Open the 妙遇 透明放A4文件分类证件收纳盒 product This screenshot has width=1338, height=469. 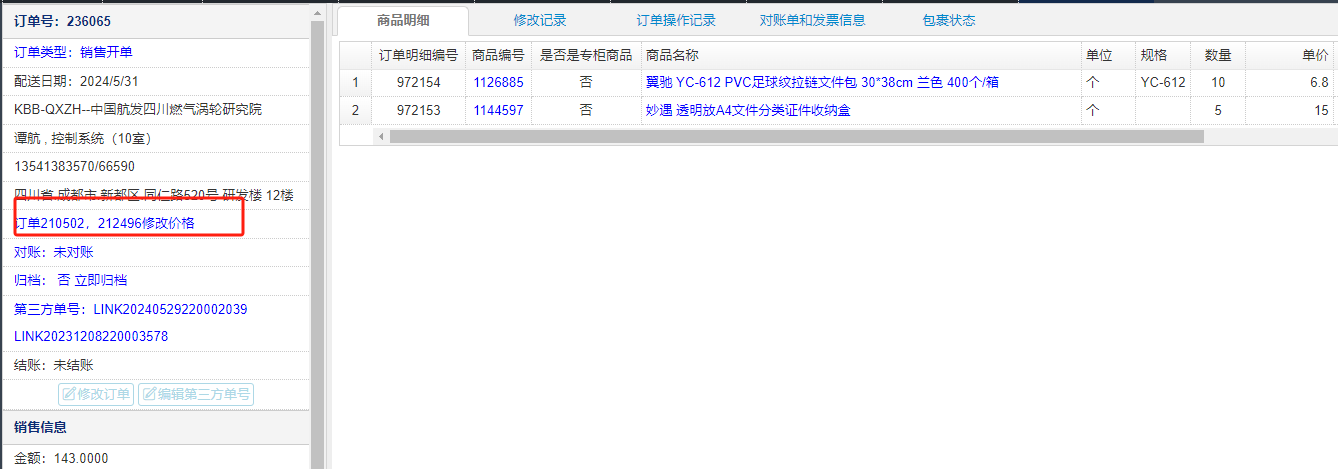tap(748, 111)
